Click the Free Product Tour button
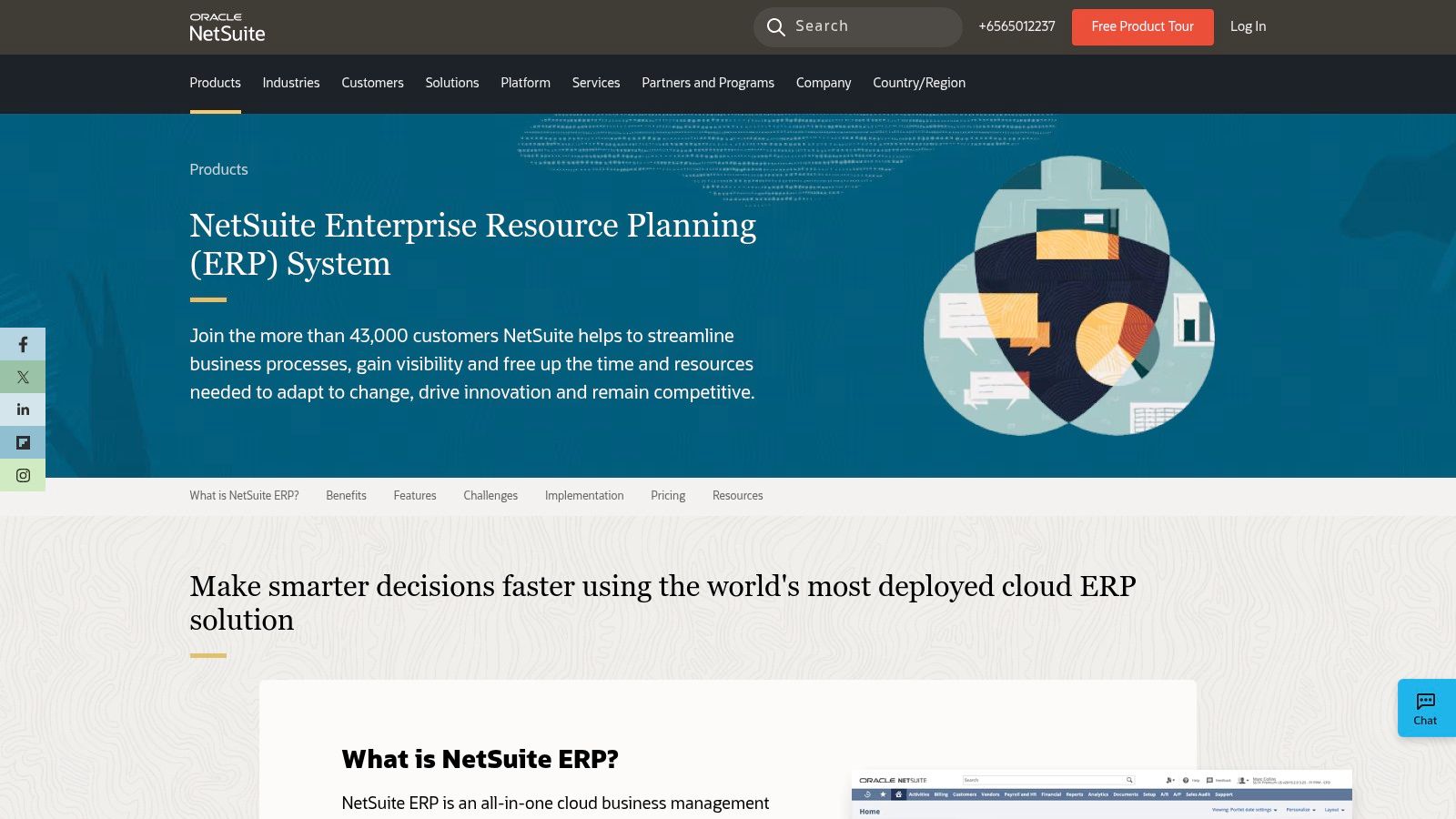Viewport: 1456px width, 819px height. [x=1142, y=26]
